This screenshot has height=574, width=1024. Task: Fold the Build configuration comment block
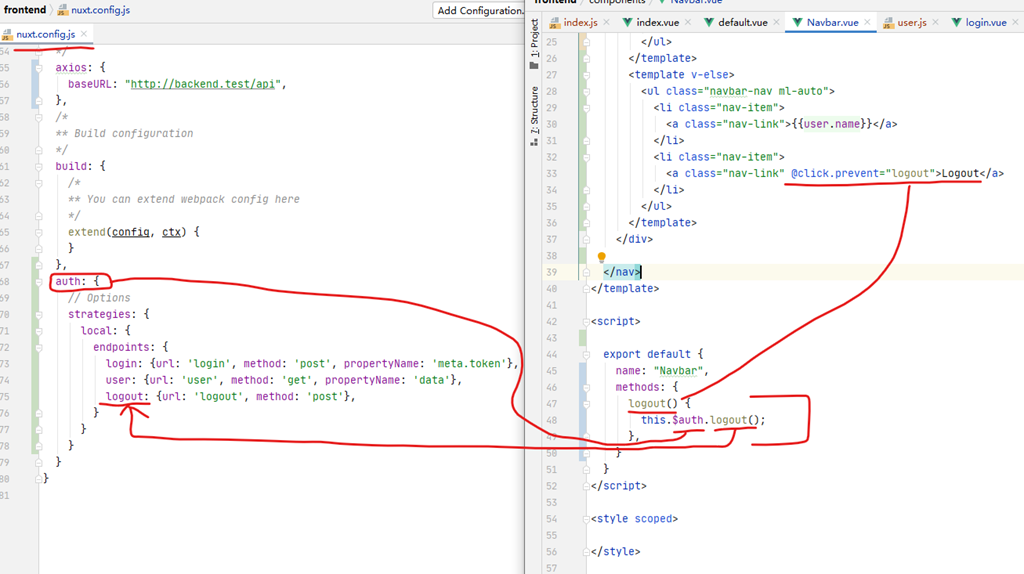39,118
